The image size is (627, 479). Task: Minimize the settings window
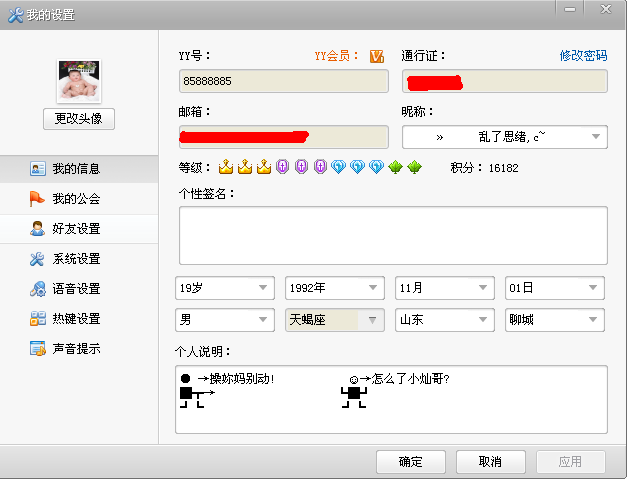pyautogui.click(x=570, y=9)
